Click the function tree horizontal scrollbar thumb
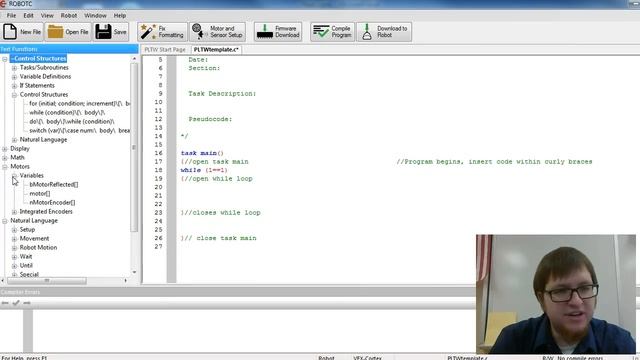Image resolution: width=640 pixels, height=360 pixels. tap(47, 281)
